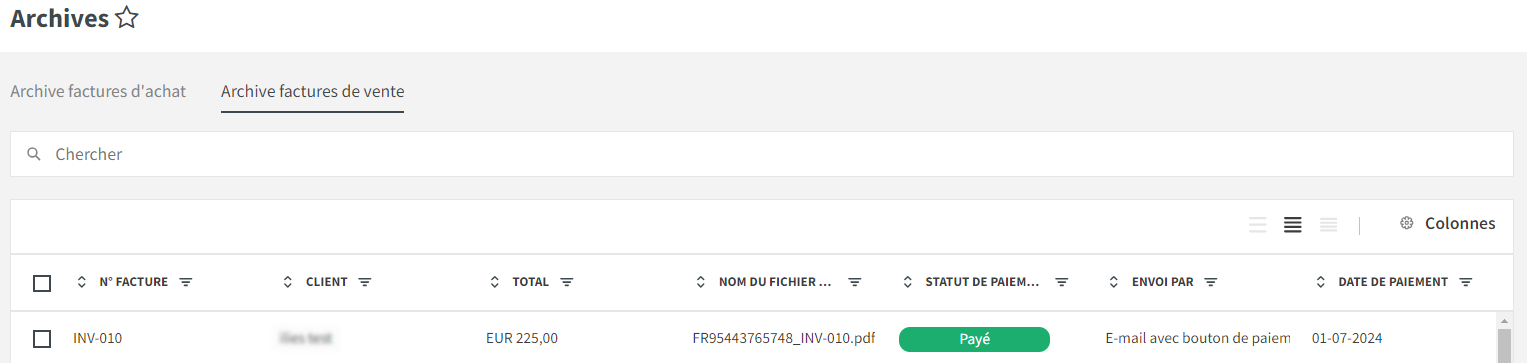Open the Colonnes settings

pyautogui.click(x=1447, y=223)
